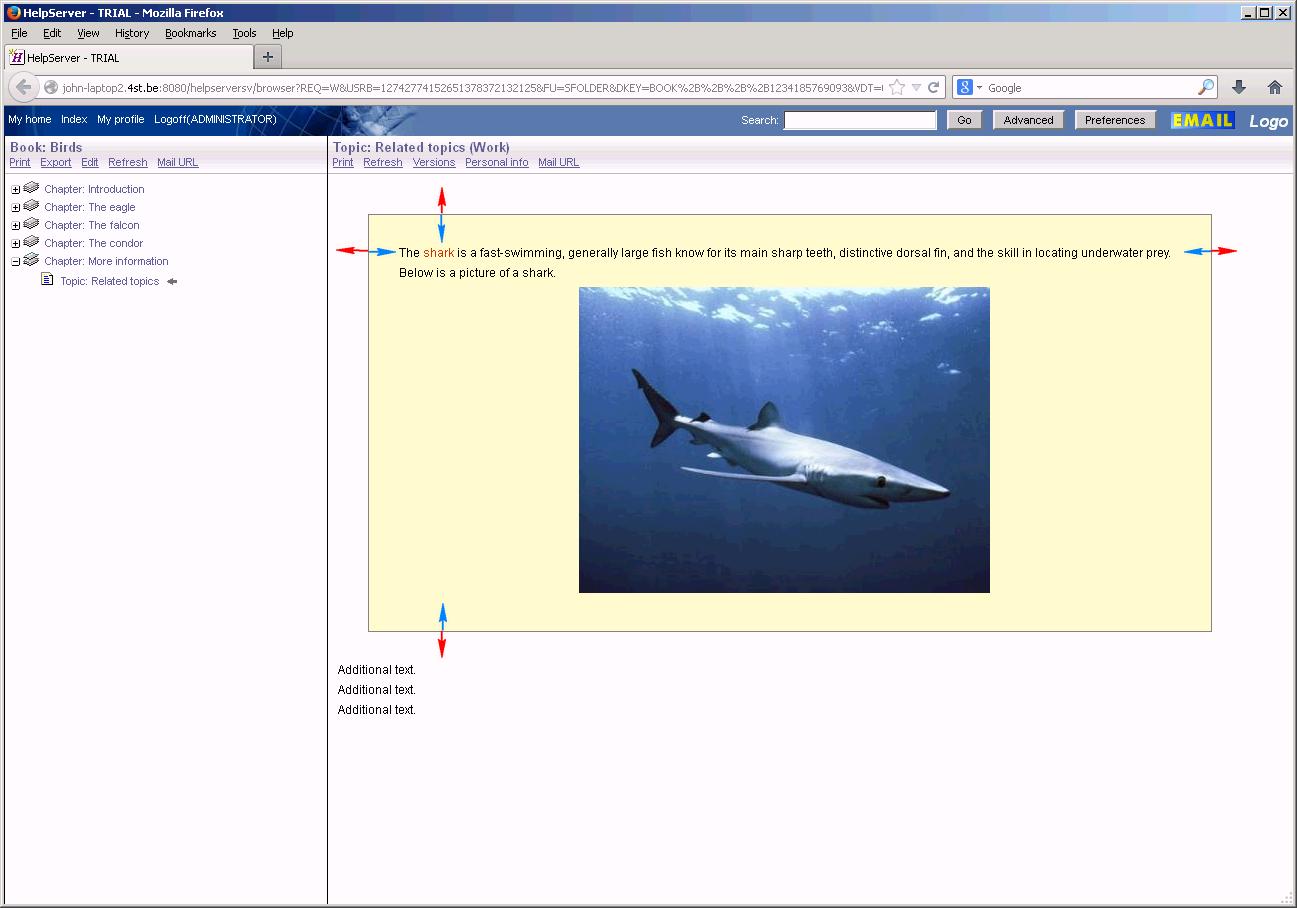
Task: Click the EMAIL icon in the top bar
Action: (x=1202, y=119)
